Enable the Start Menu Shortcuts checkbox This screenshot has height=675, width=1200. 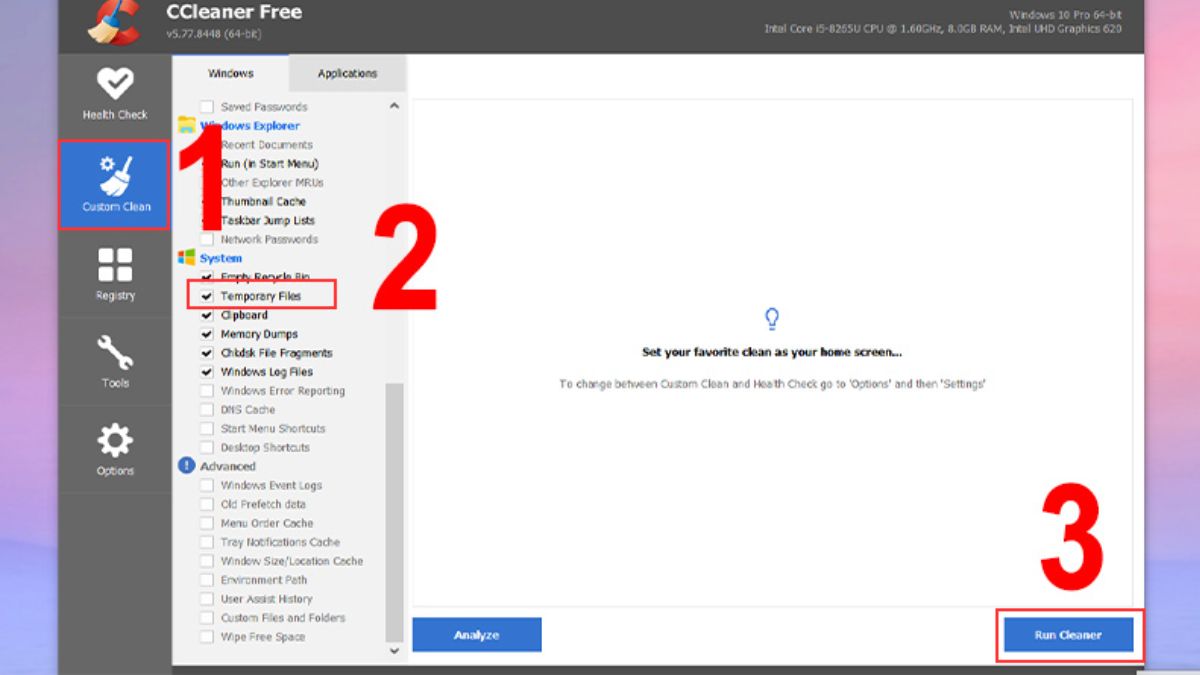click(x=207, y=429)
